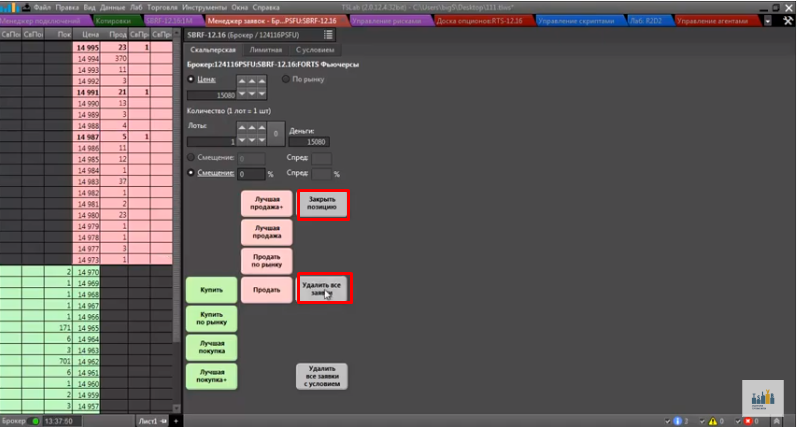The image size is (797, 427).
Task: Switch to the Лимитная tab
Action: (x=265, y=50)
